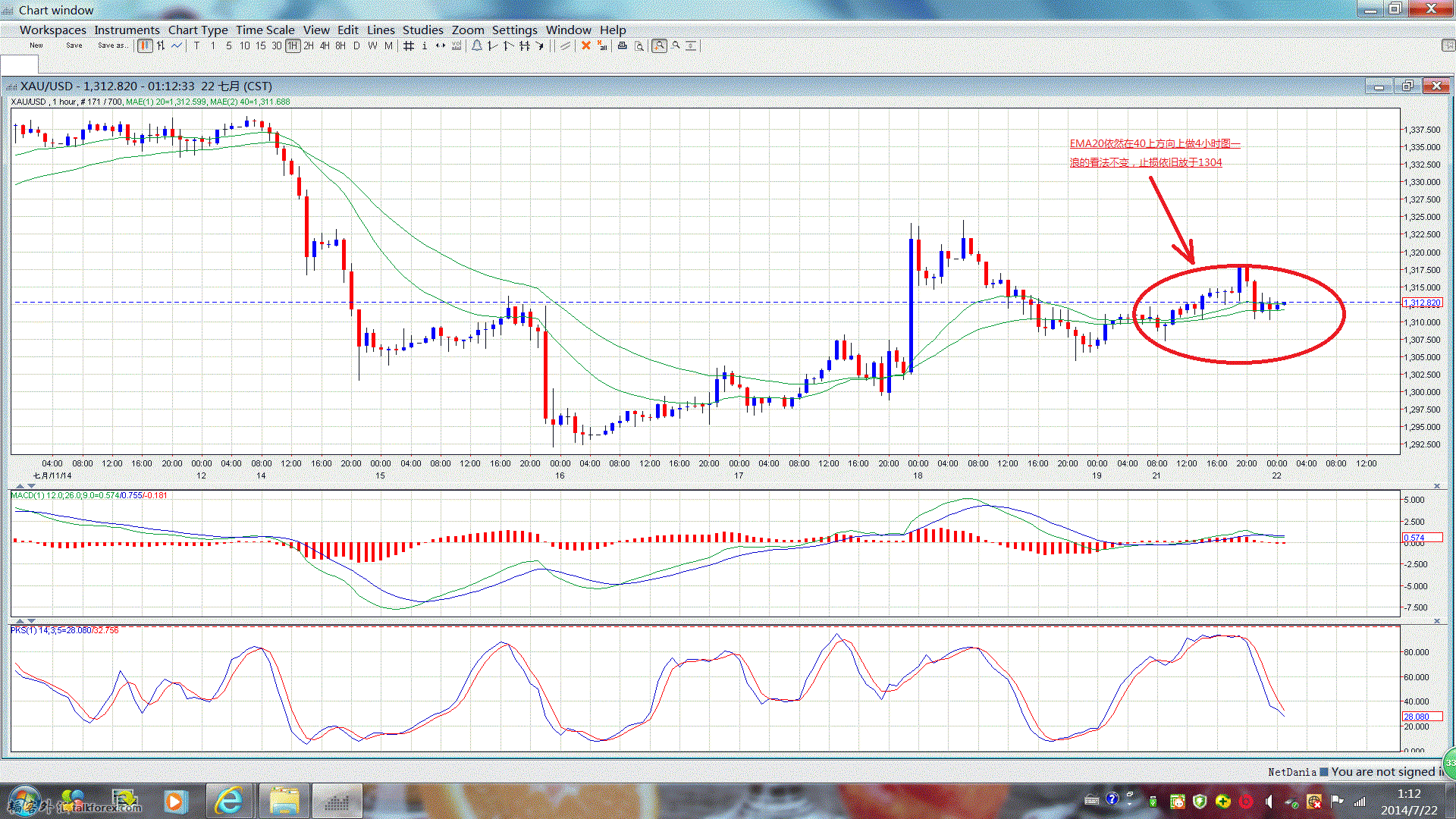1456x819 pixels.
Task: Open the Lines menu
Action: click(381, 30)
